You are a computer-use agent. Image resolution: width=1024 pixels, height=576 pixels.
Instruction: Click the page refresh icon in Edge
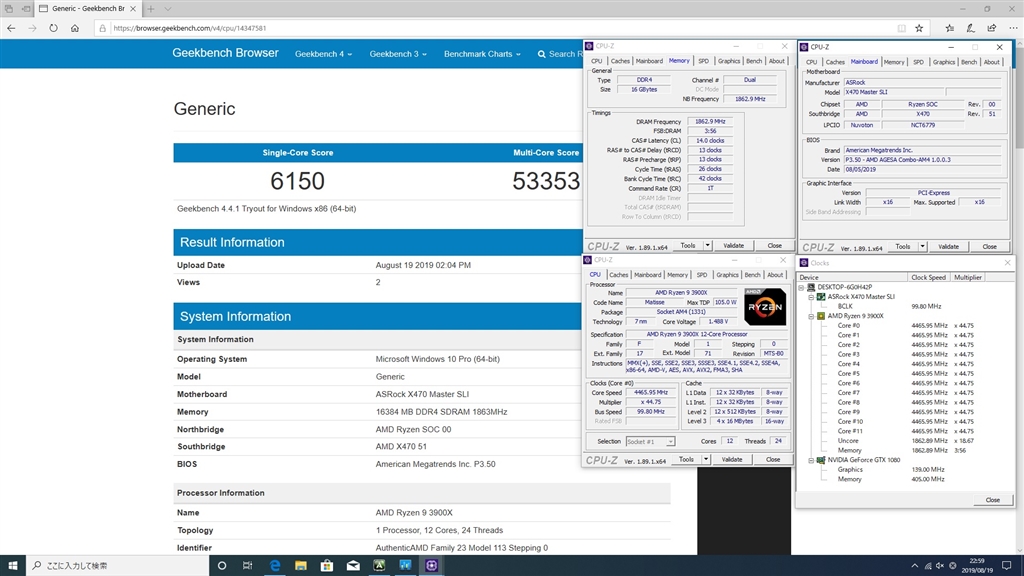[x=52, y=28]
